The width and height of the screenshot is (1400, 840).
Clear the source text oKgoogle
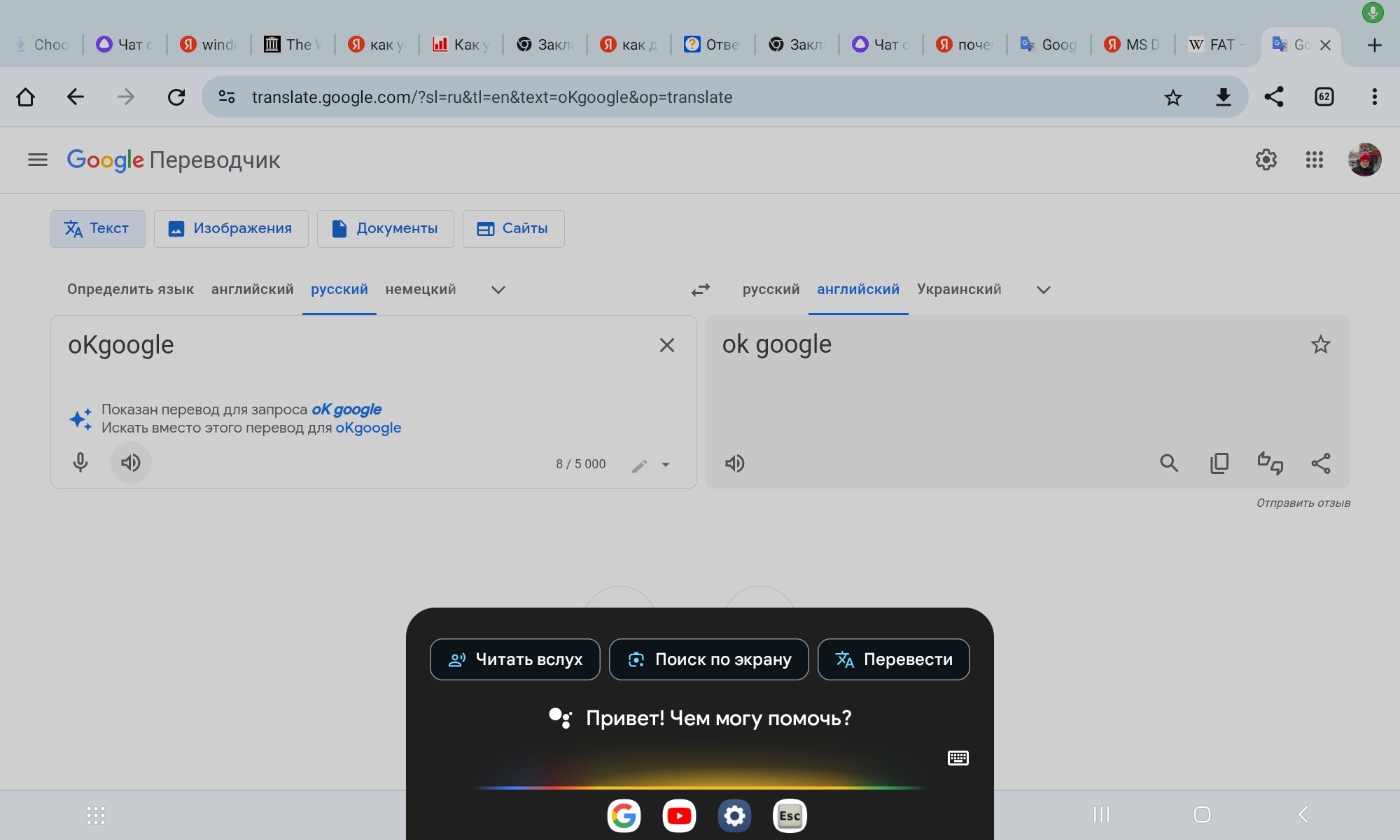pos(667,345)
